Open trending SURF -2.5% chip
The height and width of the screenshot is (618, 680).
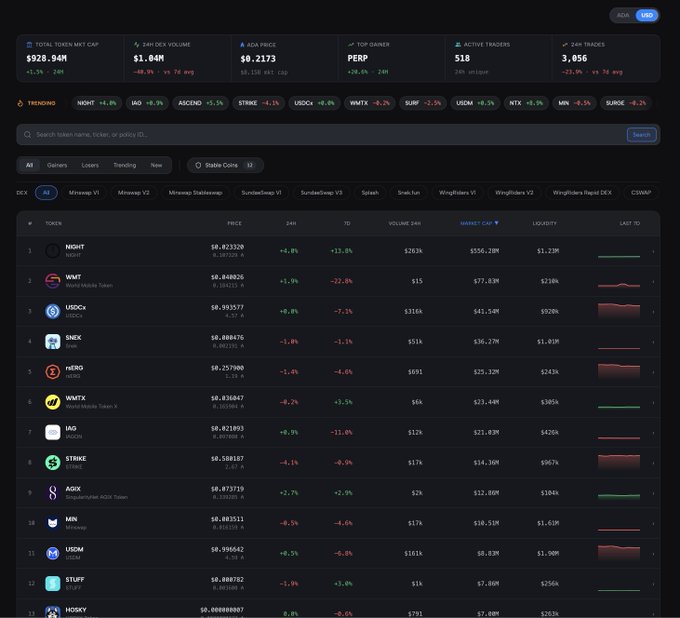[x=423, y=103]
